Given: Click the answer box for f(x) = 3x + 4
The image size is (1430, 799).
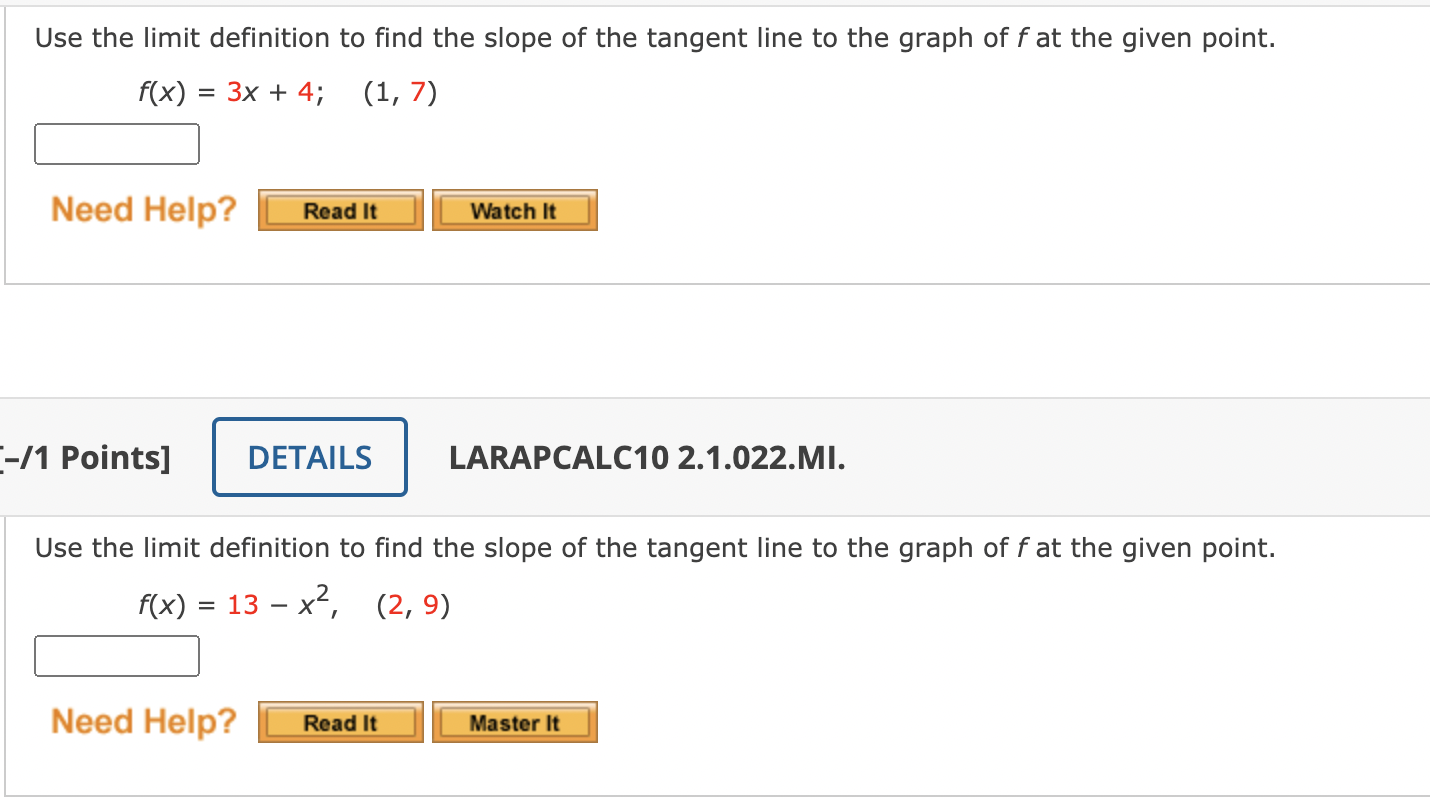Looking at the screenshot, I should click(116, 143).
